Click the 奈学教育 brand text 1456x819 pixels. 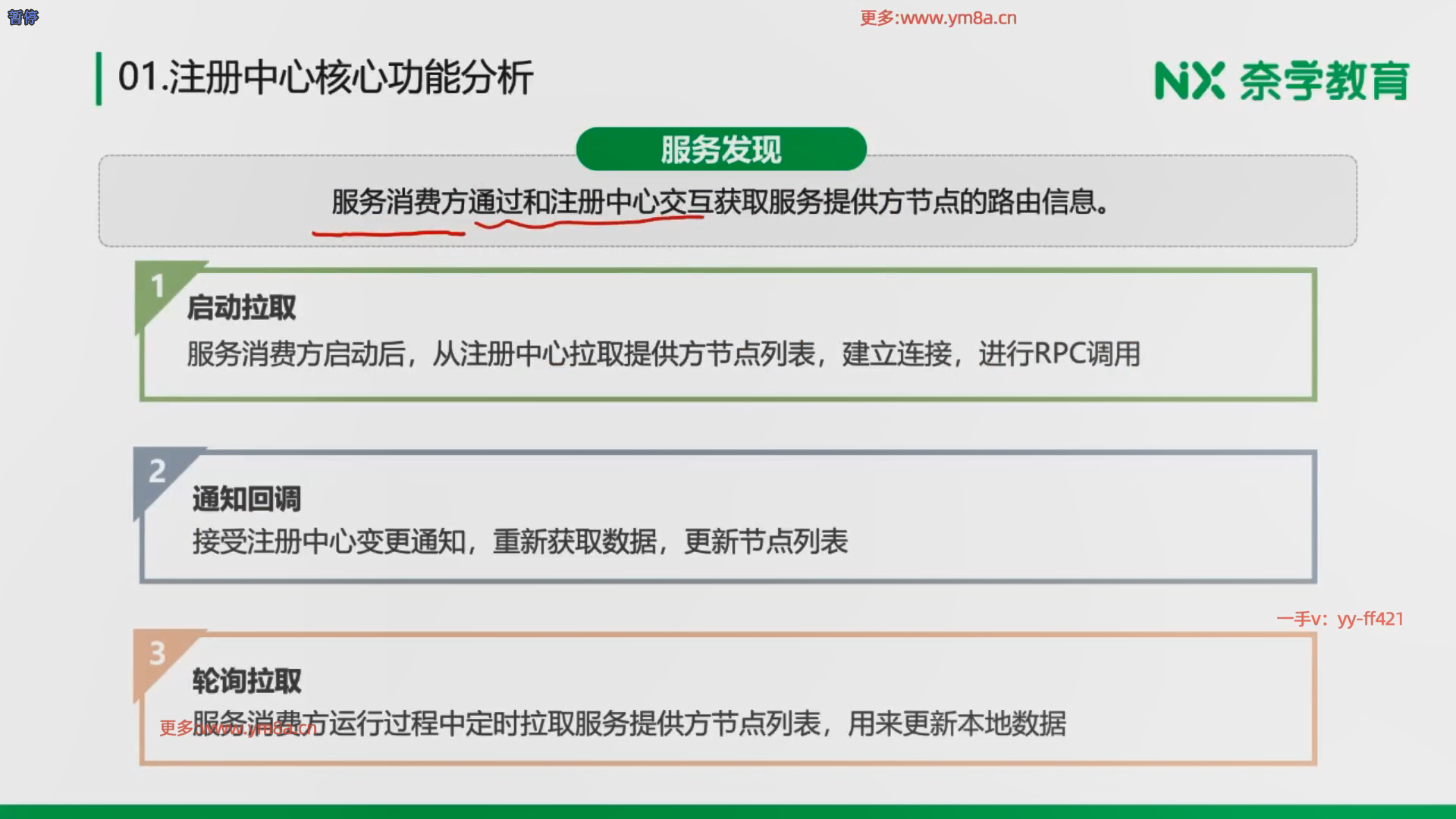[1324, 81]
